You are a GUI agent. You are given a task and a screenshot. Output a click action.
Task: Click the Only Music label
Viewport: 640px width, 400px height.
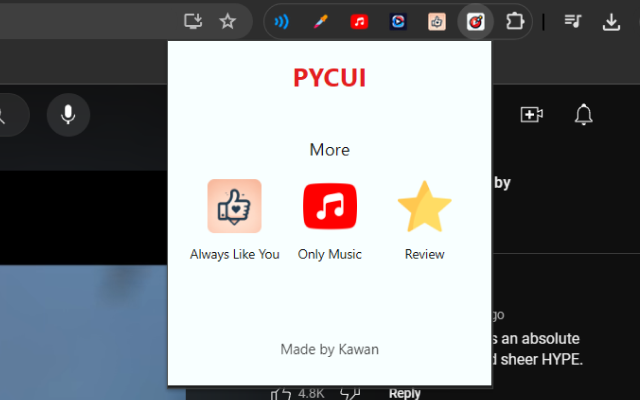[x=330, y=254]
